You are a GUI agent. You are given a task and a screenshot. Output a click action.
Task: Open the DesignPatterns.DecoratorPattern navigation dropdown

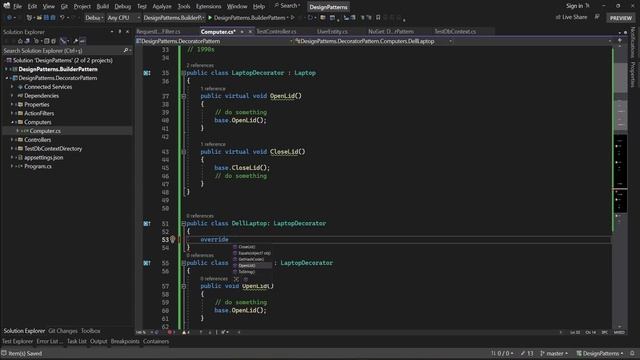[214, 41]
